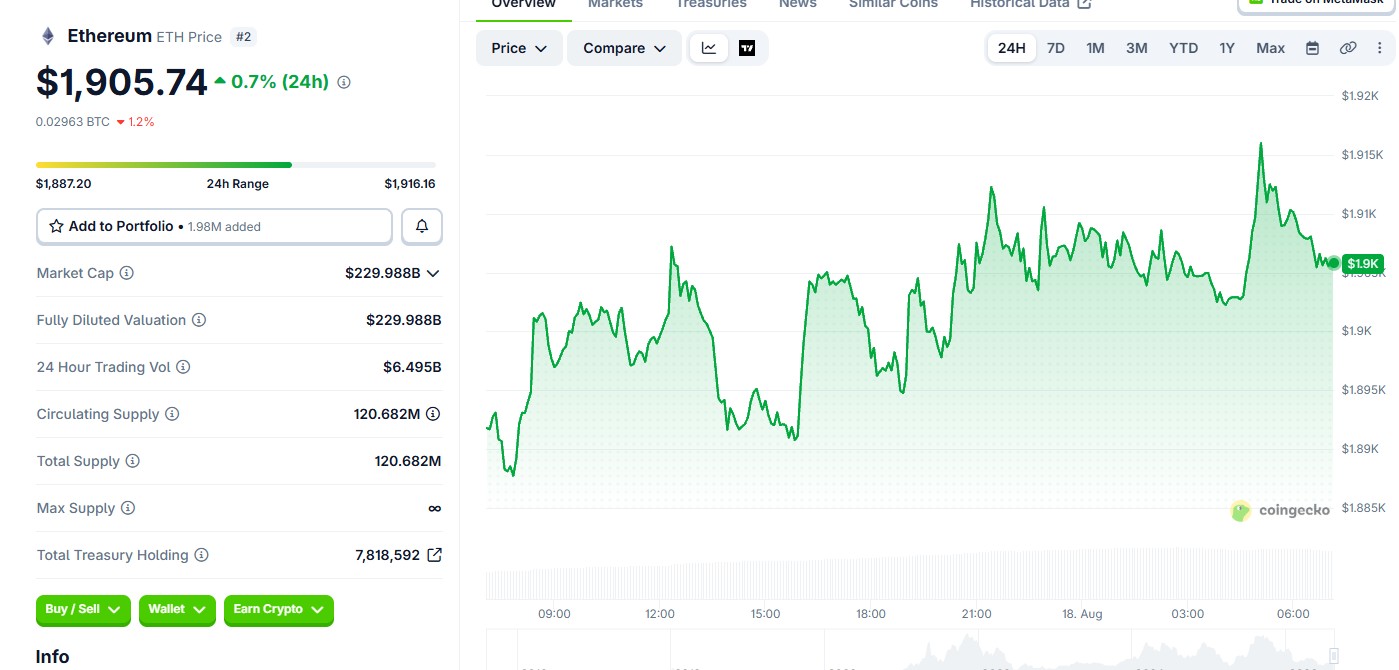Click external icon next to Historical Data
The width and height of the screenshot is (1399, 670).
pos(1083,4)
